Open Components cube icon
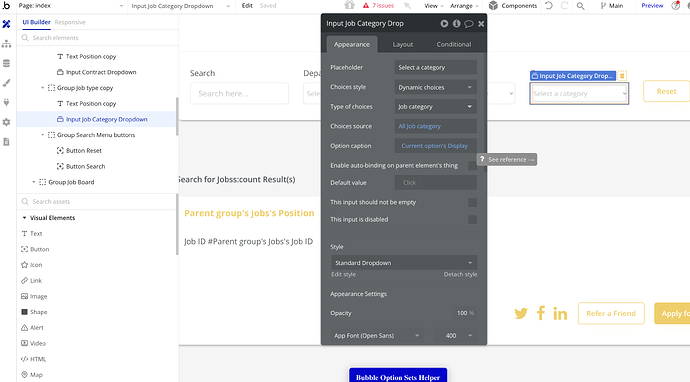690x382 pixels. point(493,6)
